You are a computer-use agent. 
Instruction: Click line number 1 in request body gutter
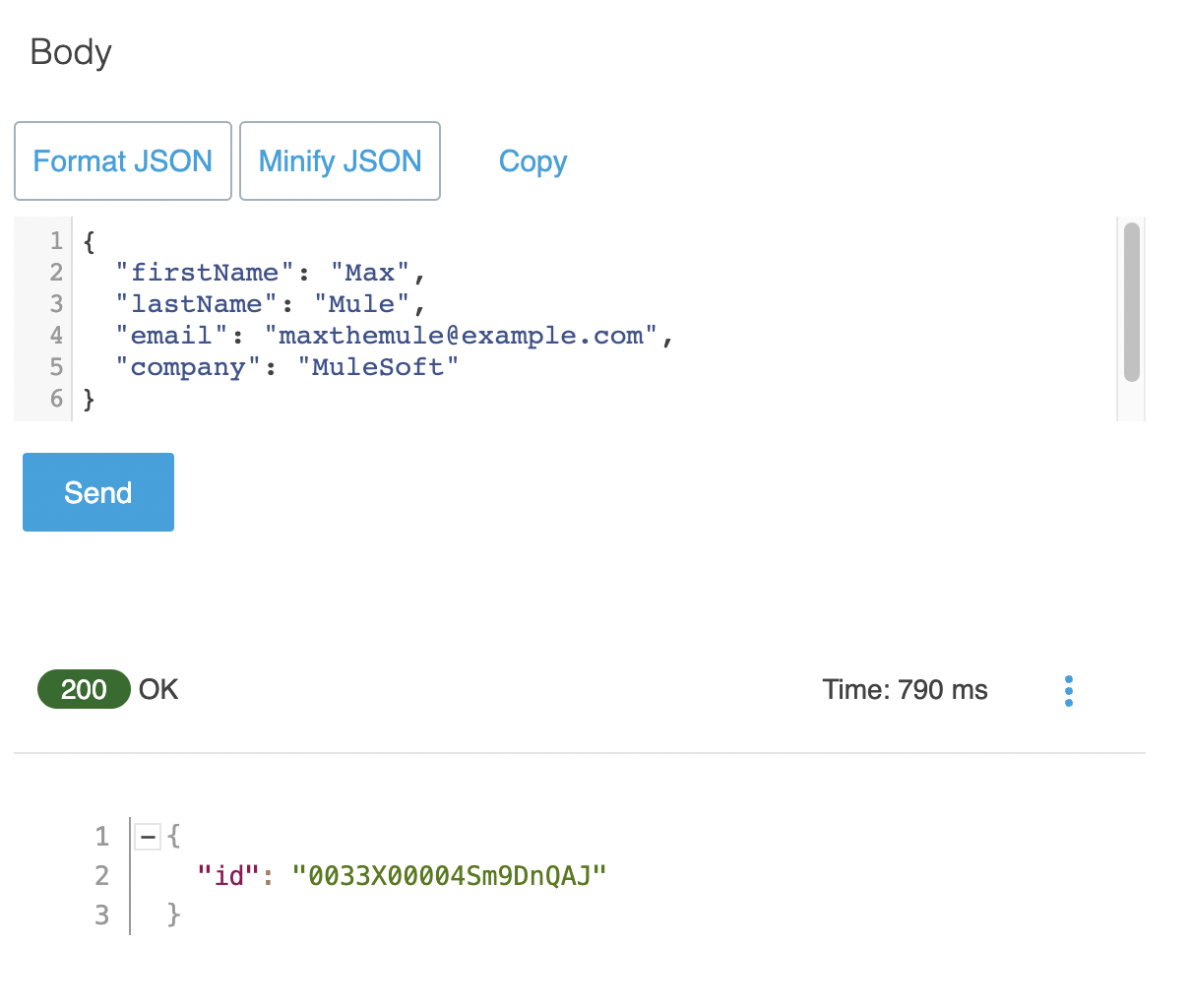click(56, 241)
